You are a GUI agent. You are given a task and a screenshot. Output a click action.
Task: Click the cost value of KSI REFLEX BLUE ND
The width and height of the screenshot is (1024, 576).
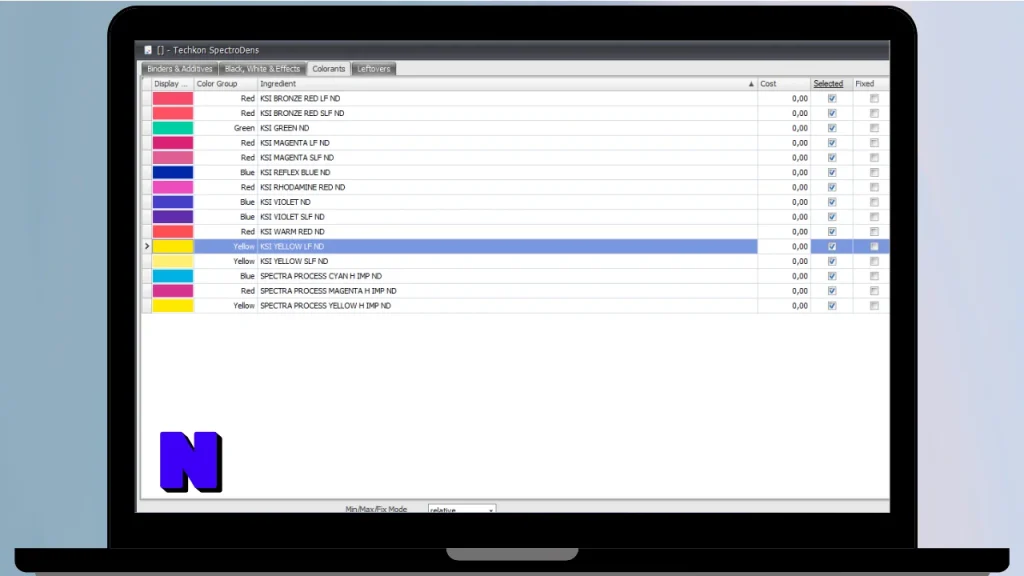799,172
